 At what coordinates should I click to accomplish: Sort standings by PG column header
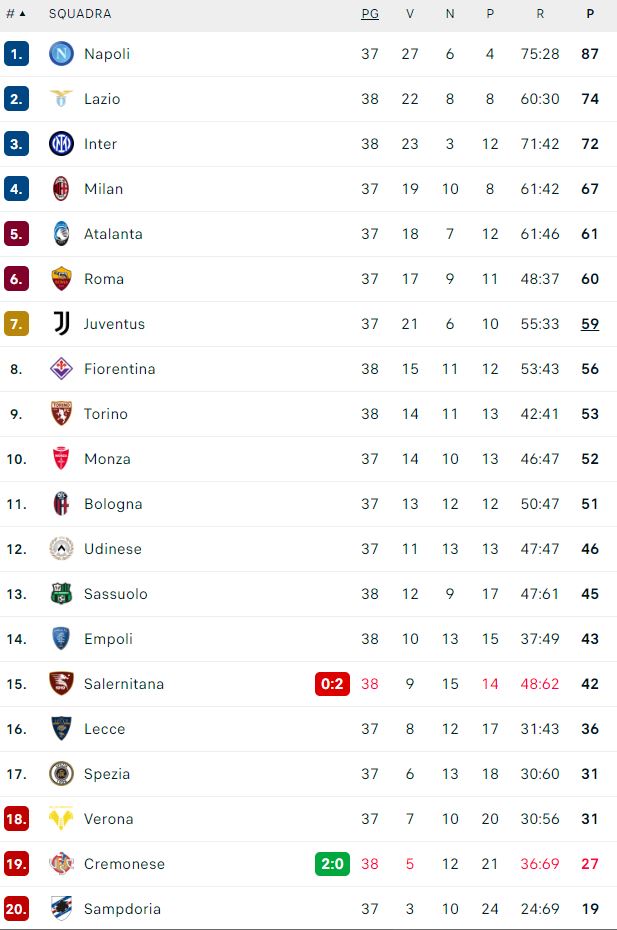point(370,14)
